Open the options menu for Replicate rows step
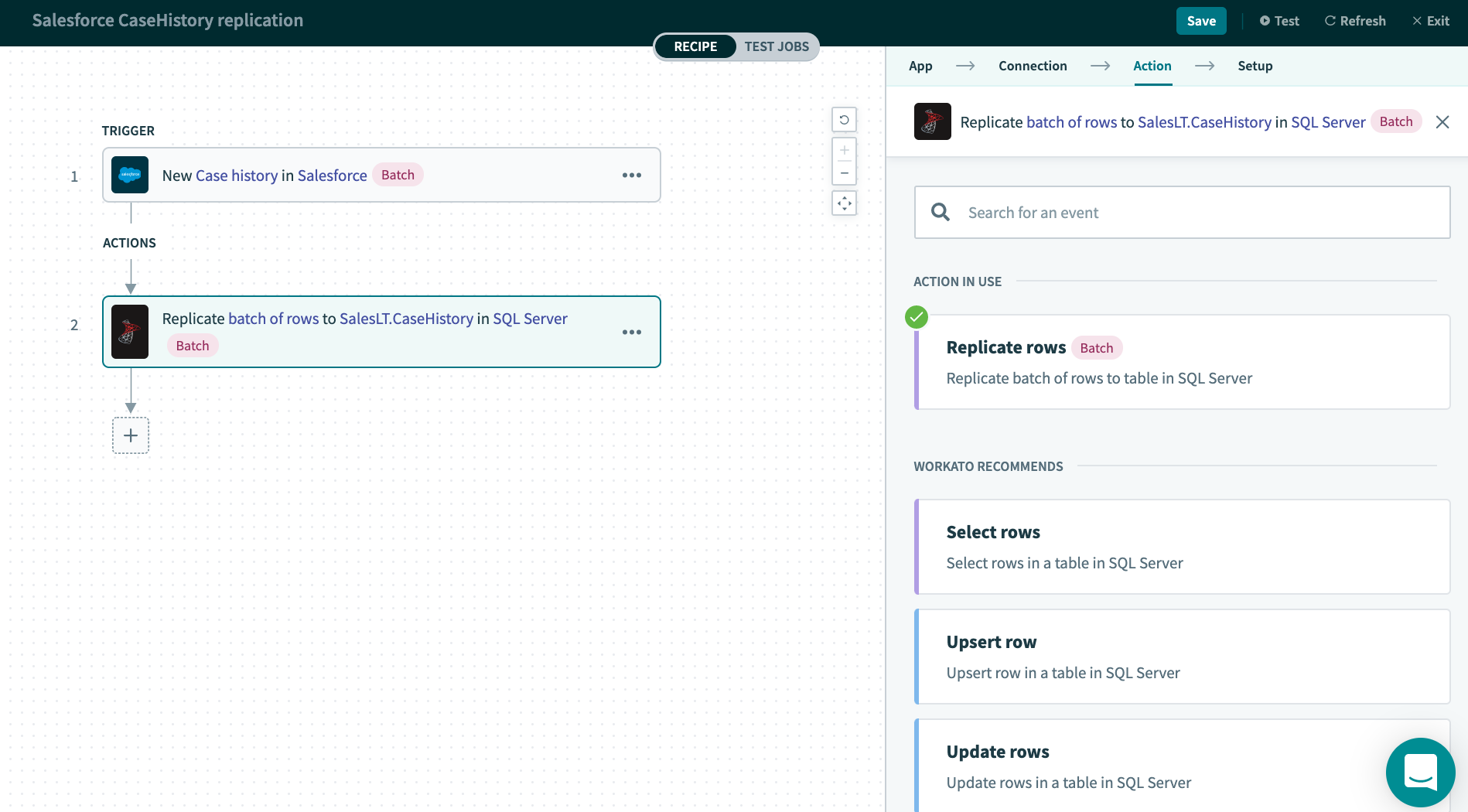This screenshot has height=812, width=1468. click(632, 333)
